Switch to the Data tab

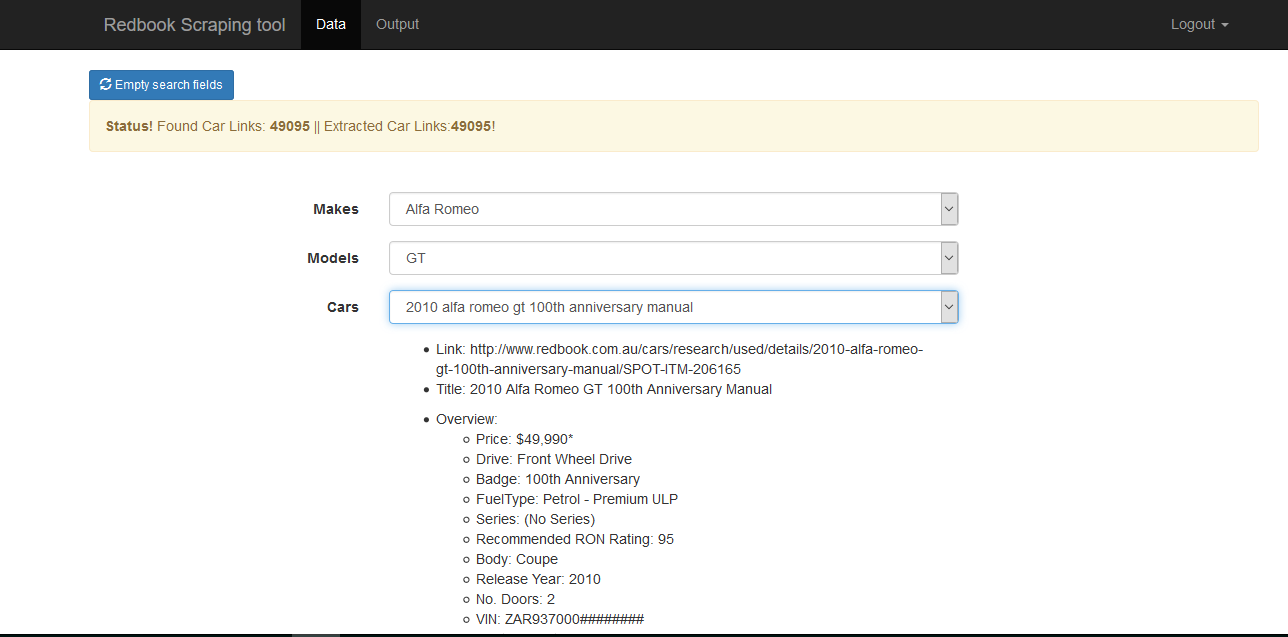point(331,24)
